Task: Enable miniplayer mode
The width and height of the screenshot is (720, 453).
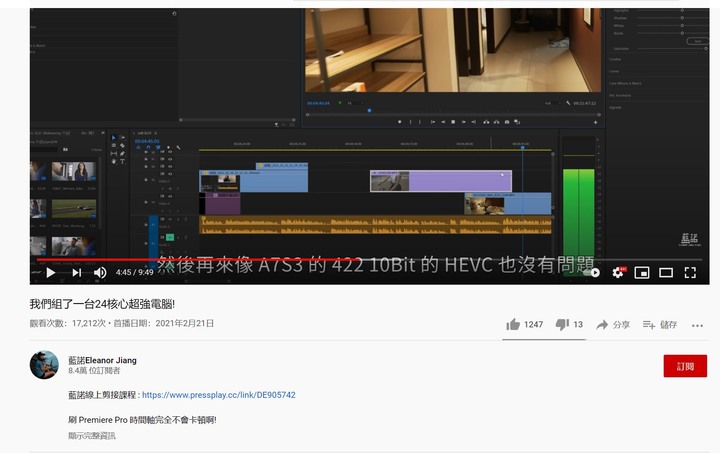Action: point(641,273)
